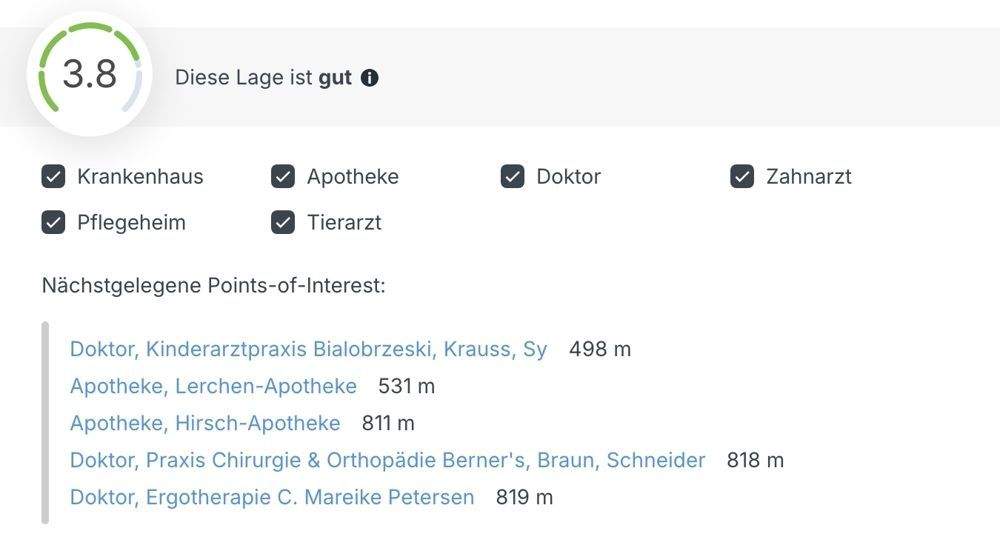Select Ergotherapie C. Mareike Petersen link
The height and width of the screenshot is (548, 1000).
click(272, 497)
